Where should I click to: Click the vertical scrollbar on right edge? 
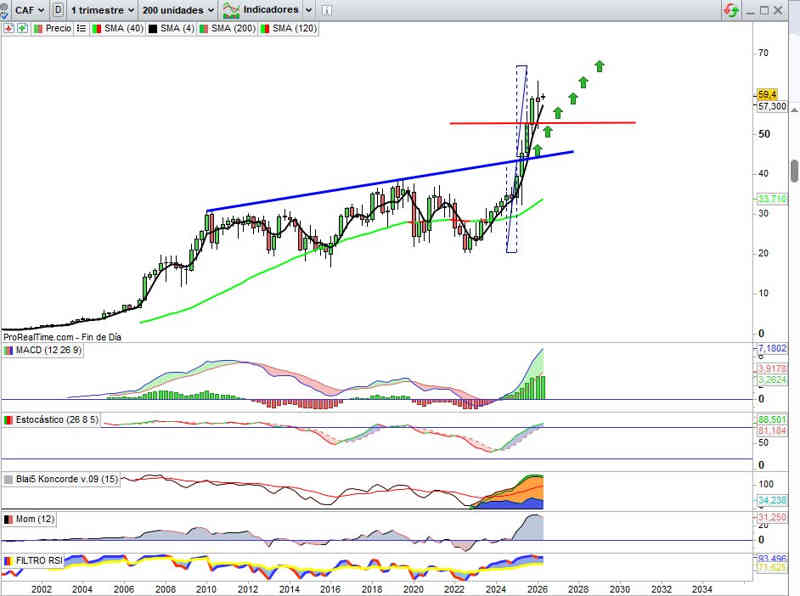click(794, 170)
